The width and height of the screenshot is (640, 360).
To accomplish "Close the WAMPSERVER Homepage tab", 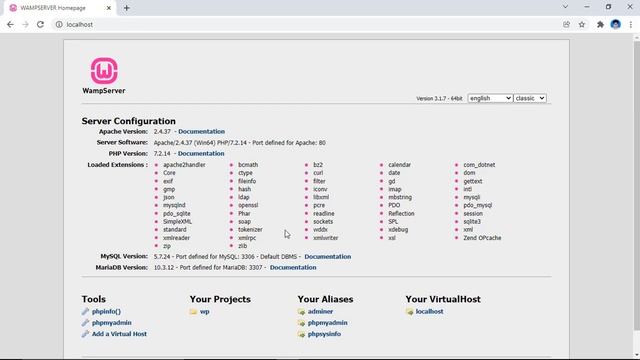I will coord(109,8).
